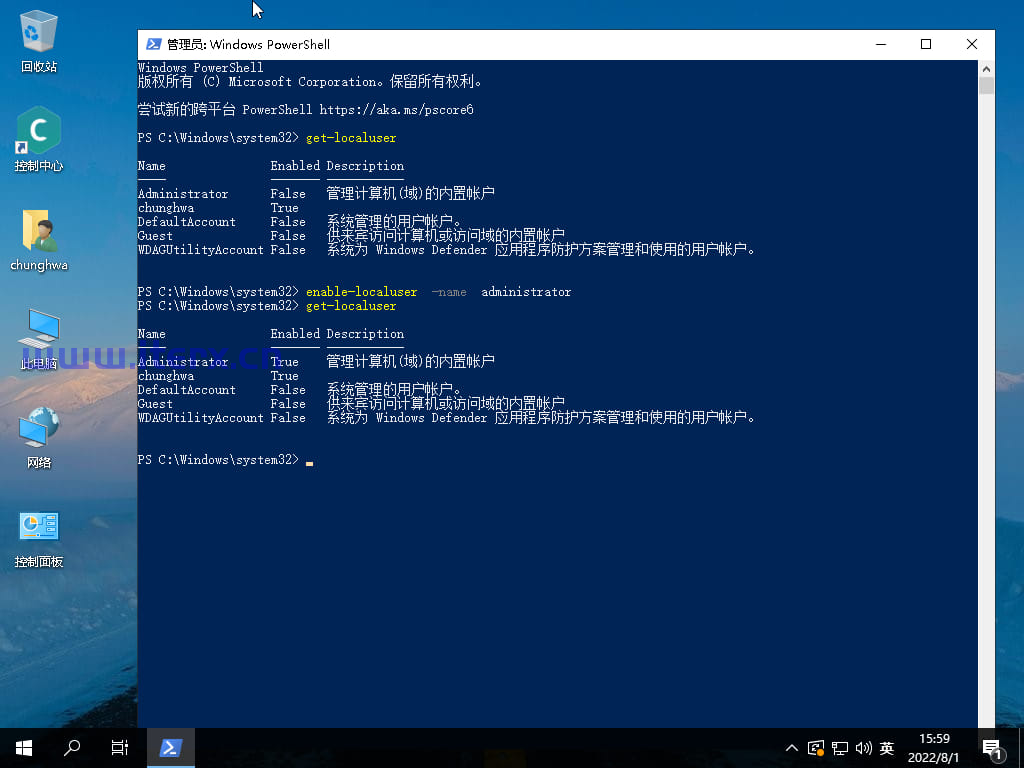This screenshot has height=768, width=1024.
Task: Minimize the PowerShell window
Action: [x=881, y=44]
